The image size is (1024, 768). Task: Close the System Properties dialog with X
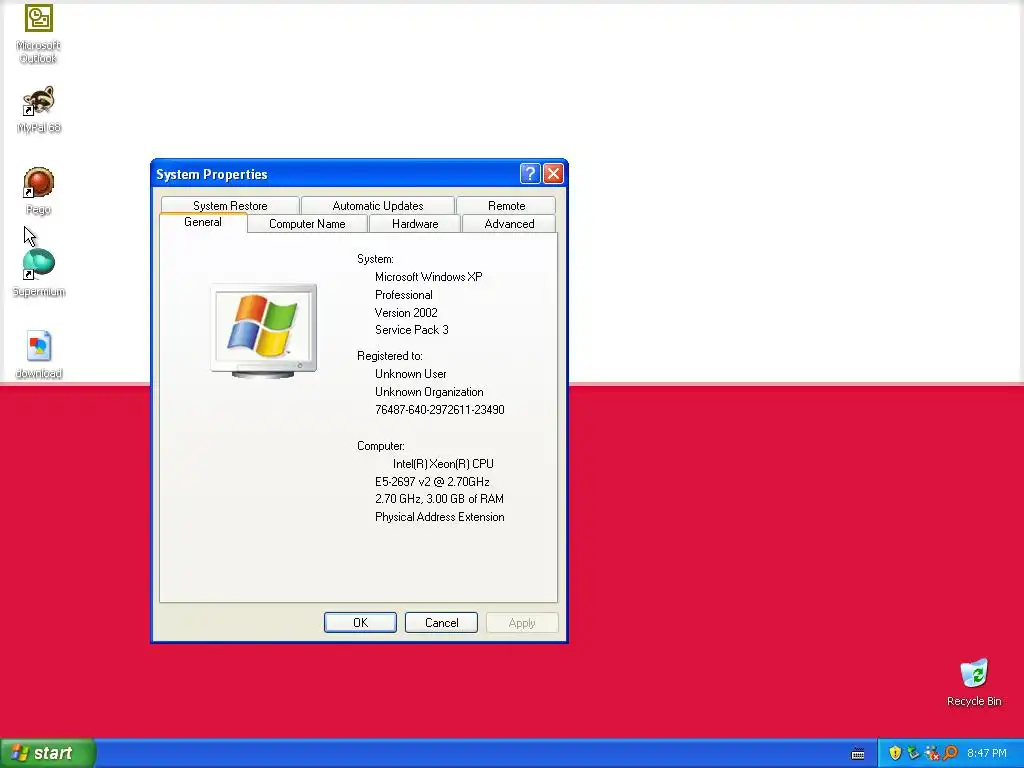(x=553, y=174)
